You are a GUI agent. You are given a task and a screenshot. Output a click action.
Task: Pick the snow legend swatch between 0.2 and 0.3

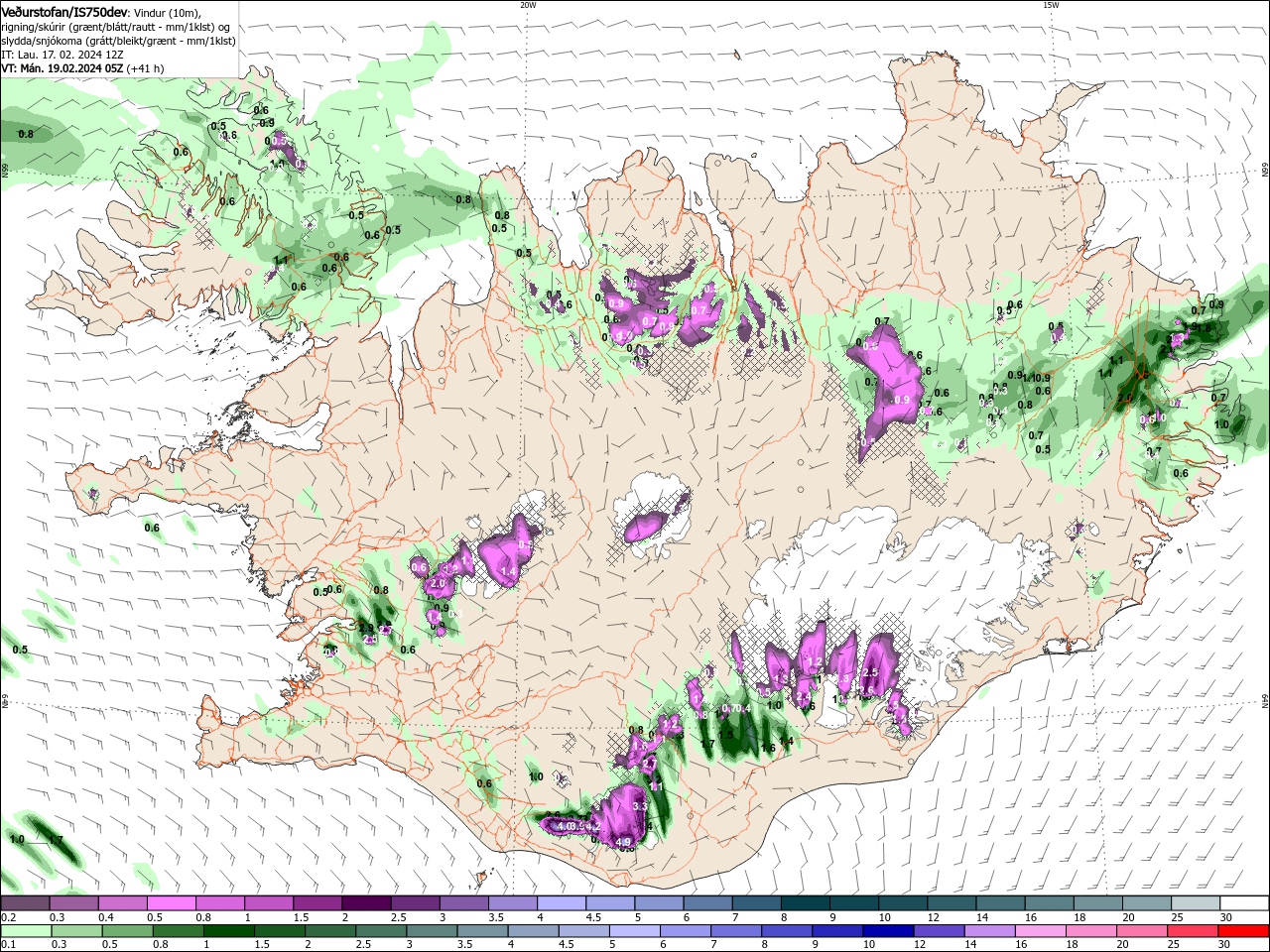pos(26,903)
